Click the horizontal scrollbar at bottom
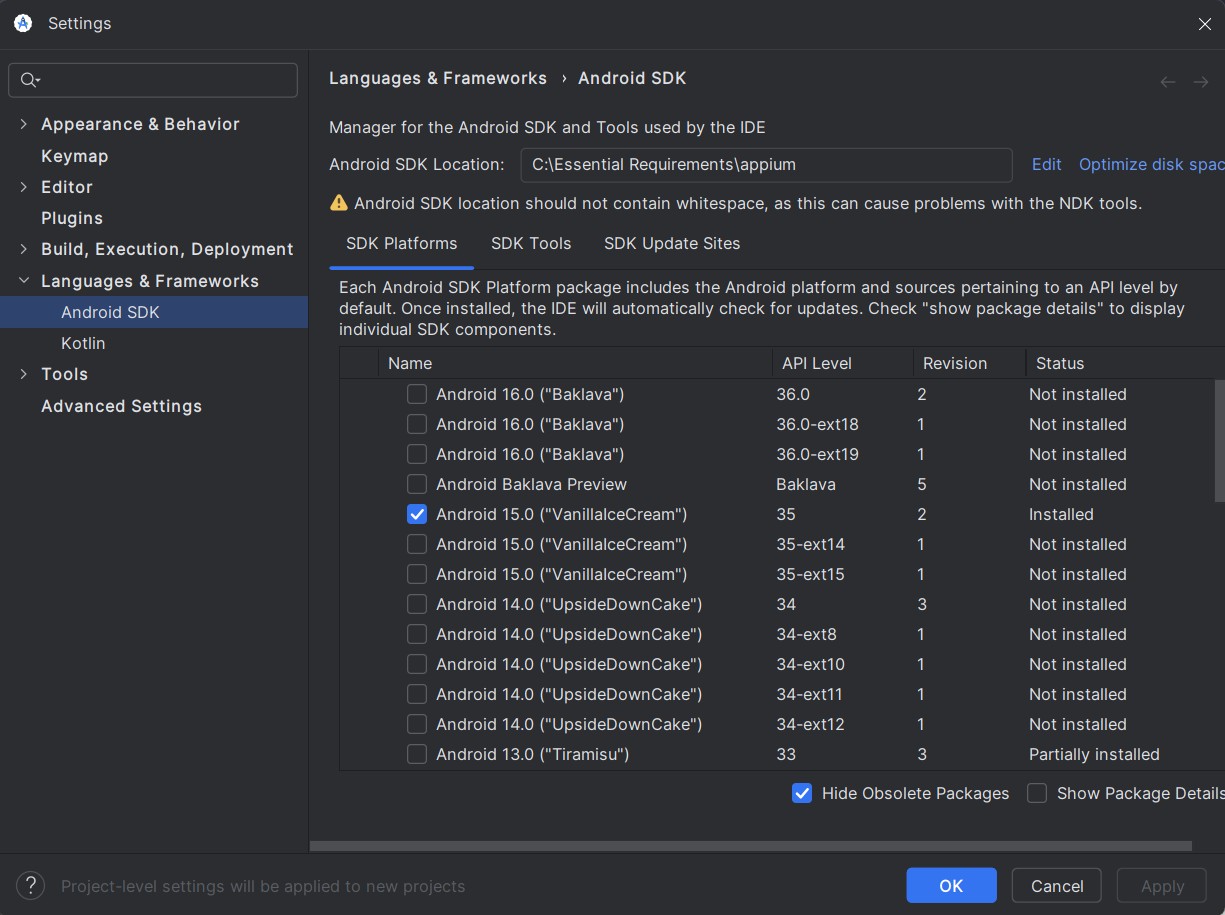The width and height of the screenshot is (1225, 915). [x=750, y=846]
